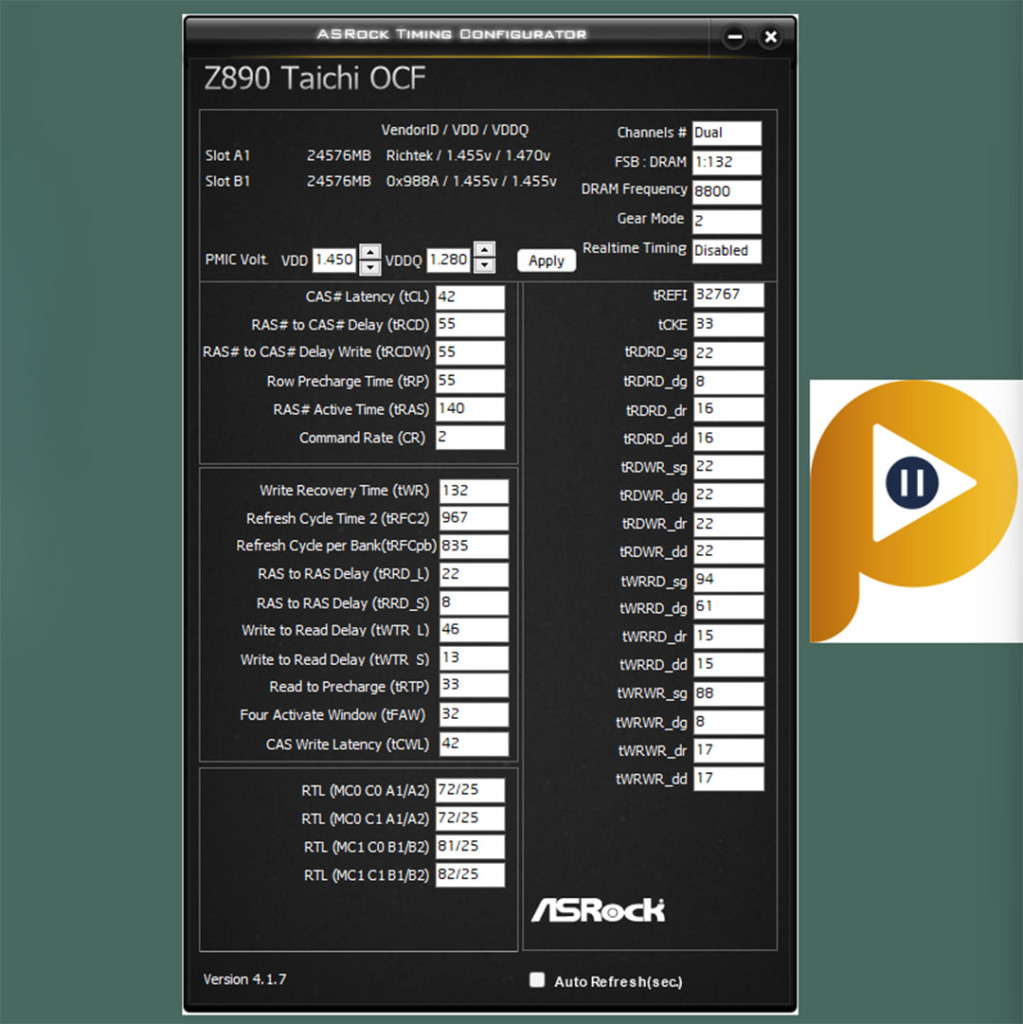1023x1024 pixels.
Task: Select the tRFCpb value 835 field
Action: (474, 547)
